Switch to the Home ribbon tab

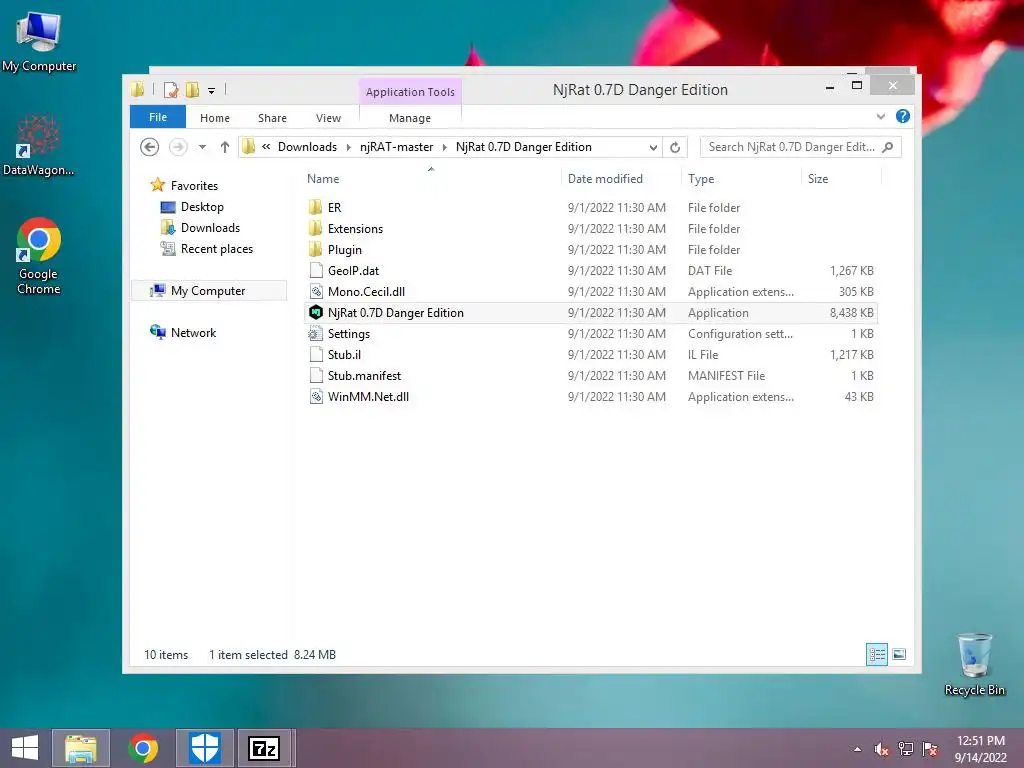pyautogui.click(x=215, y=118)
